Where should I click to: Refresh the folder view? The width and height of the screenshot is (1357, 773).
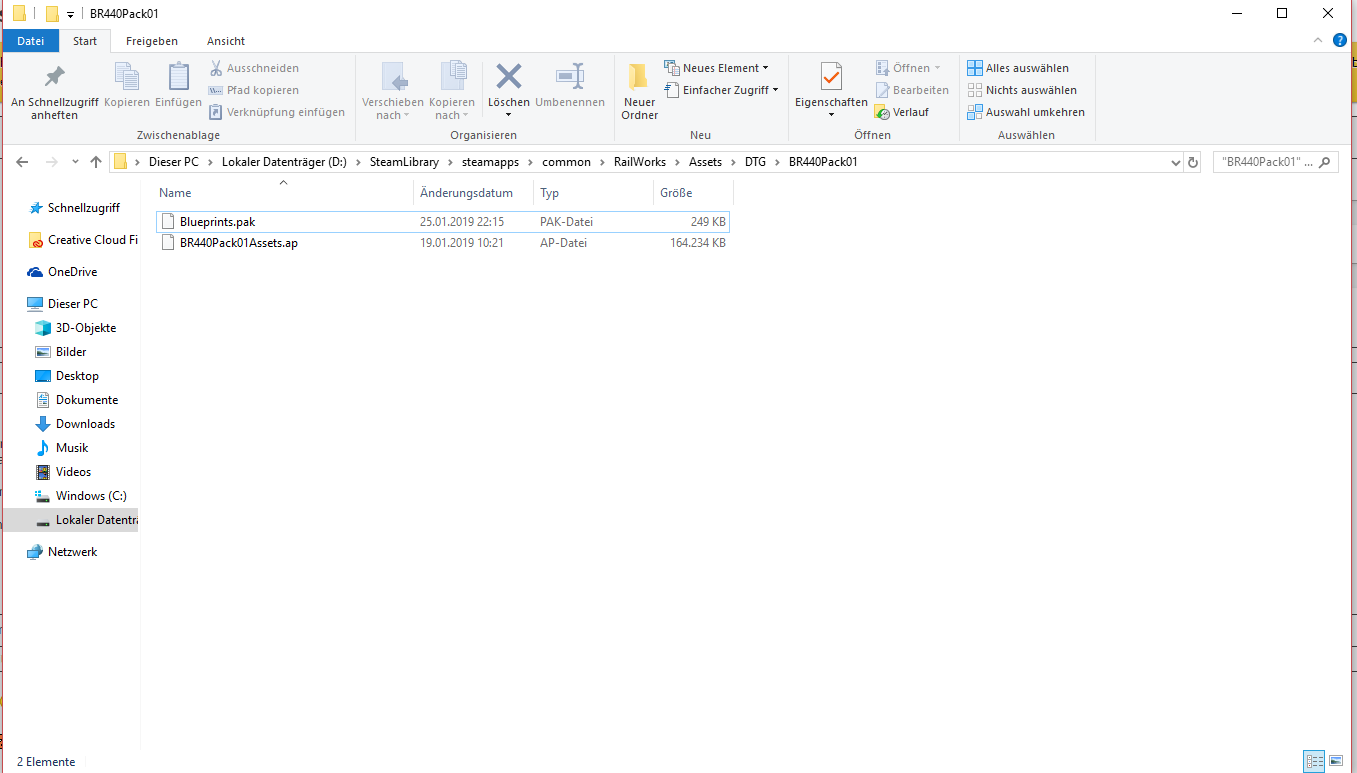tap(1192, 162)
